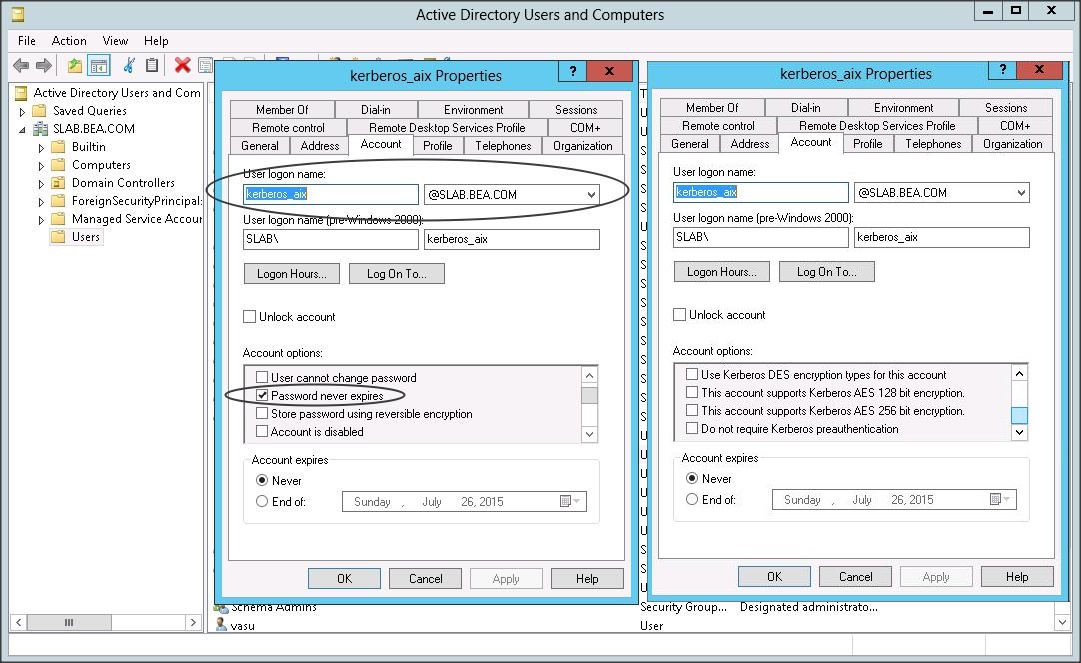The height and width of the screenshot is (663, 1081).
Task: Expand the ForeignSecurityPrincipals tree node
Action: tap(41, 201)
